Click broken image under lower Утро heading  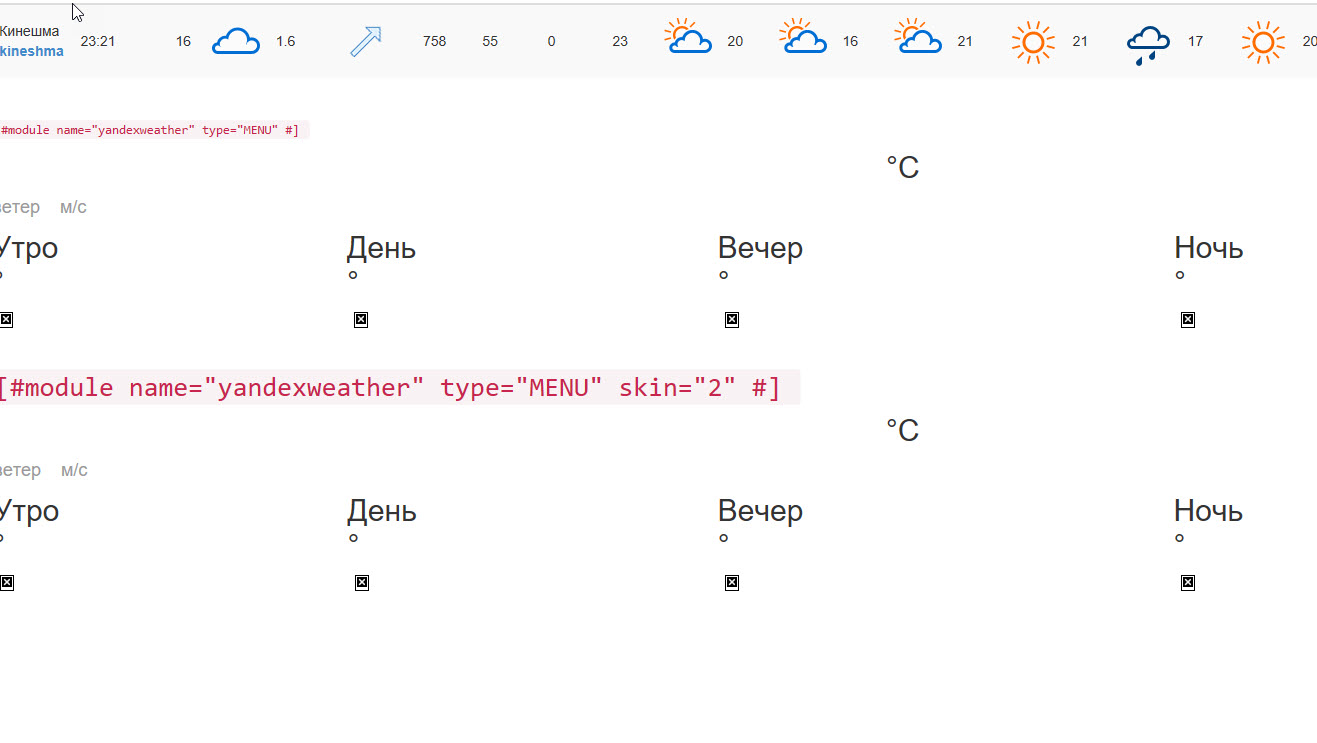[x=6, y=583]
